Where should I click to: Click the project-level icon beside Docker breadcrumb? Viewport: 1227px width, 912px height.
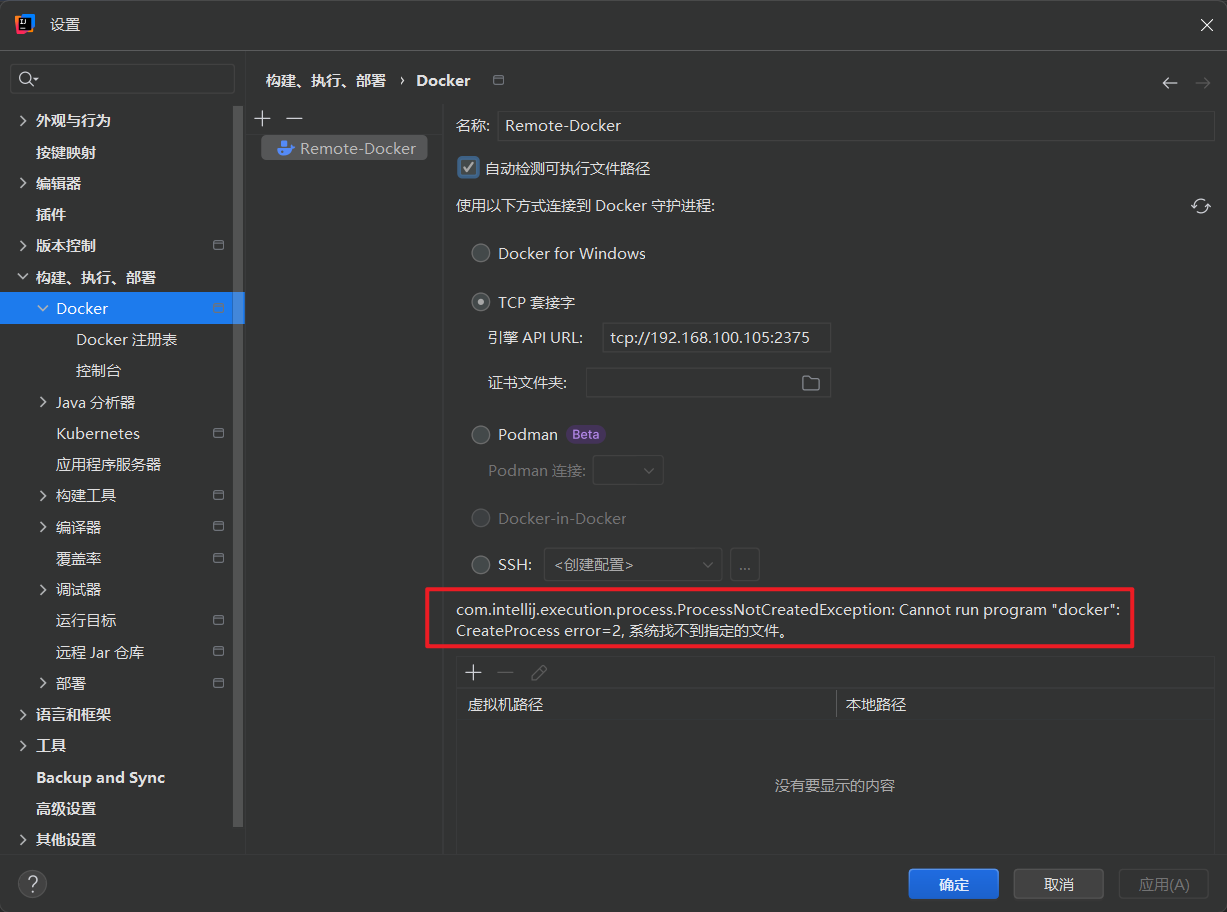coord(499,80)
